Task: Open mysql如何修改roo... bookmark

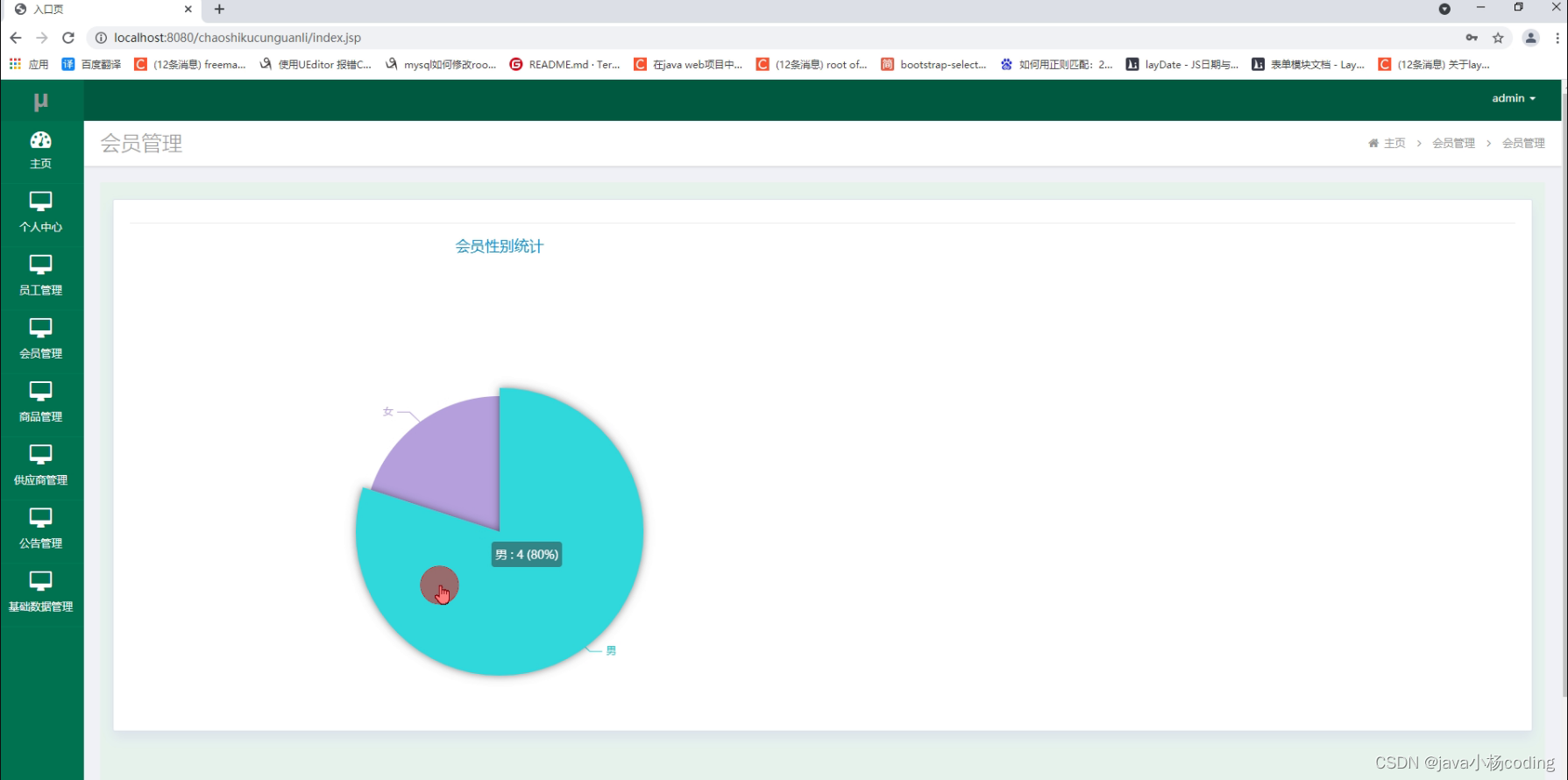Action: coord(441,64)
